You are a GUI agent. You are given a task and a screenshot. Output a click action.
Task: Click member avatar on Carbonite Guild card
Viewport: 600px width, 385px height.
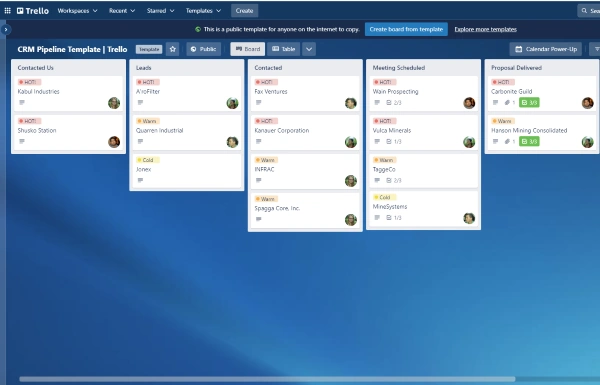pyautogui.click(x=588, y=103)
